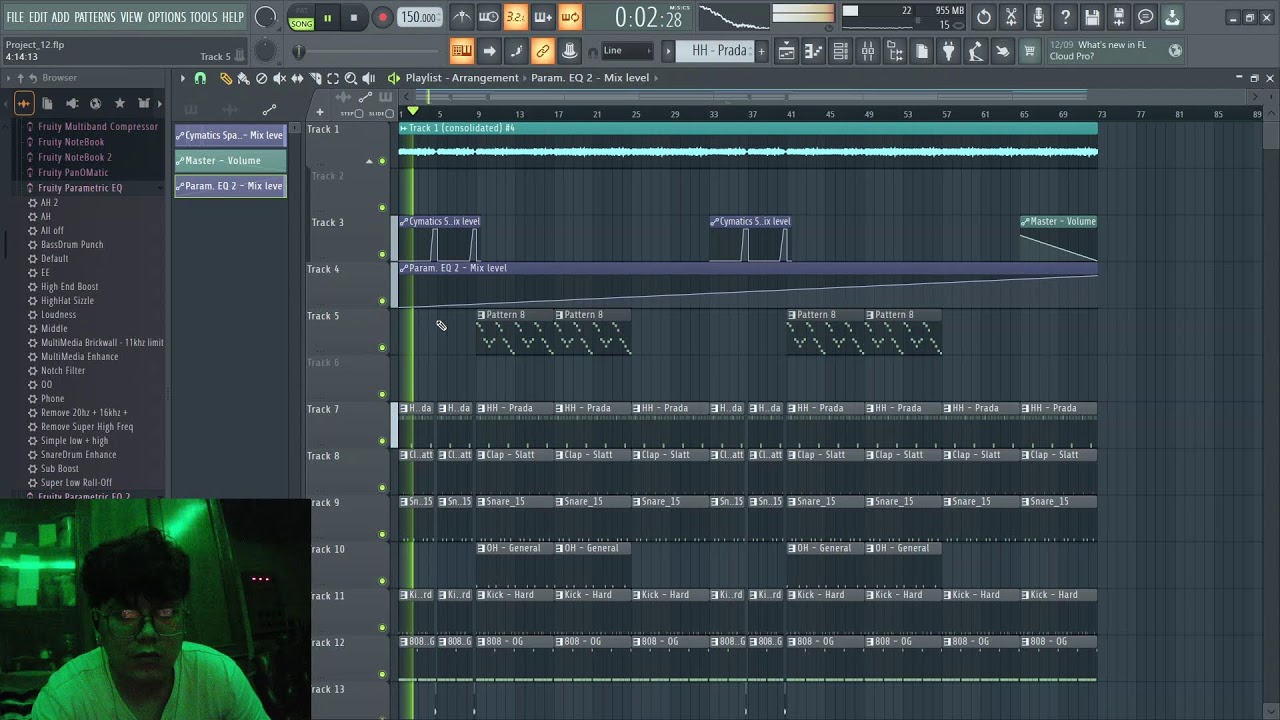Open the Playlist view icon
Screen dimensions: 1280x720
787,52
